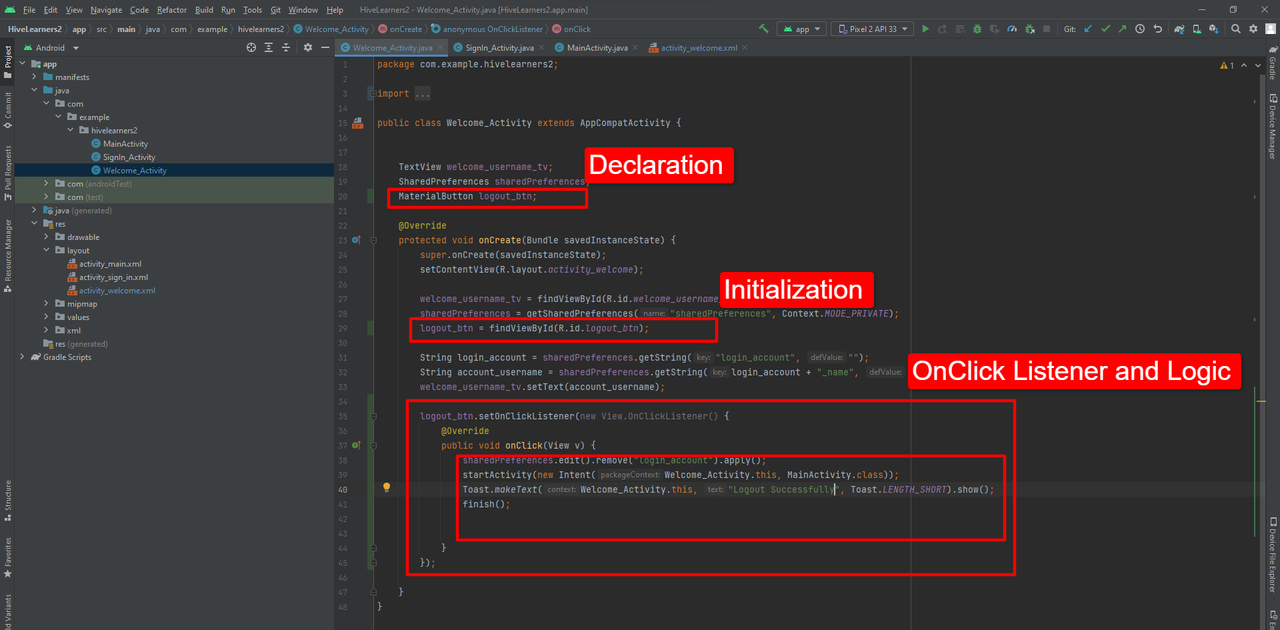The image size is (1280, 630).
Task: Open the Device Manager side panel
Action: tap(1272, 126)
